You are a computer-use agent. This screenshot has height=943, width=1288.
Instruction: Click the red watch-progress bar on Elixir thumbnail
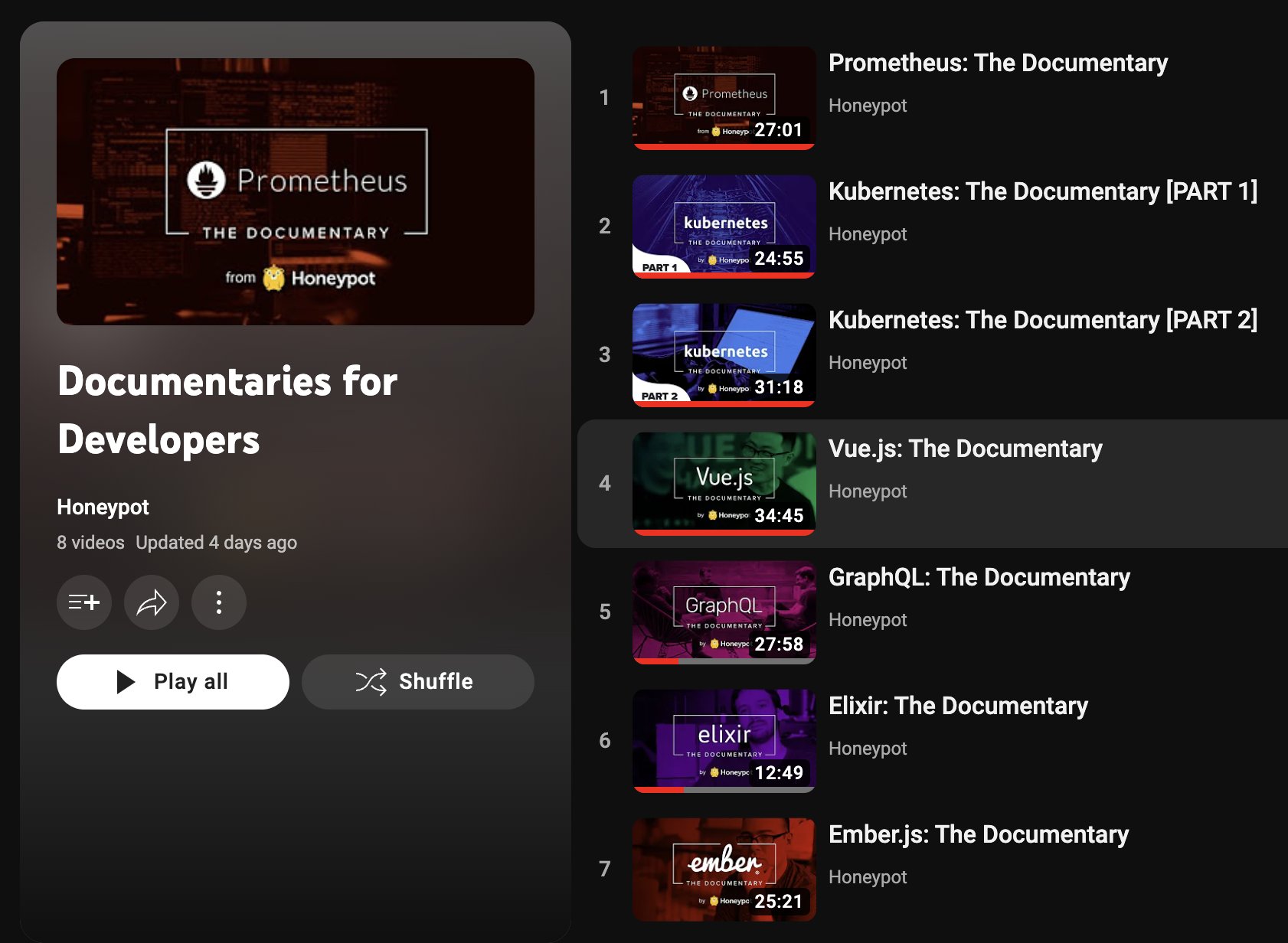tap(659, 790)
